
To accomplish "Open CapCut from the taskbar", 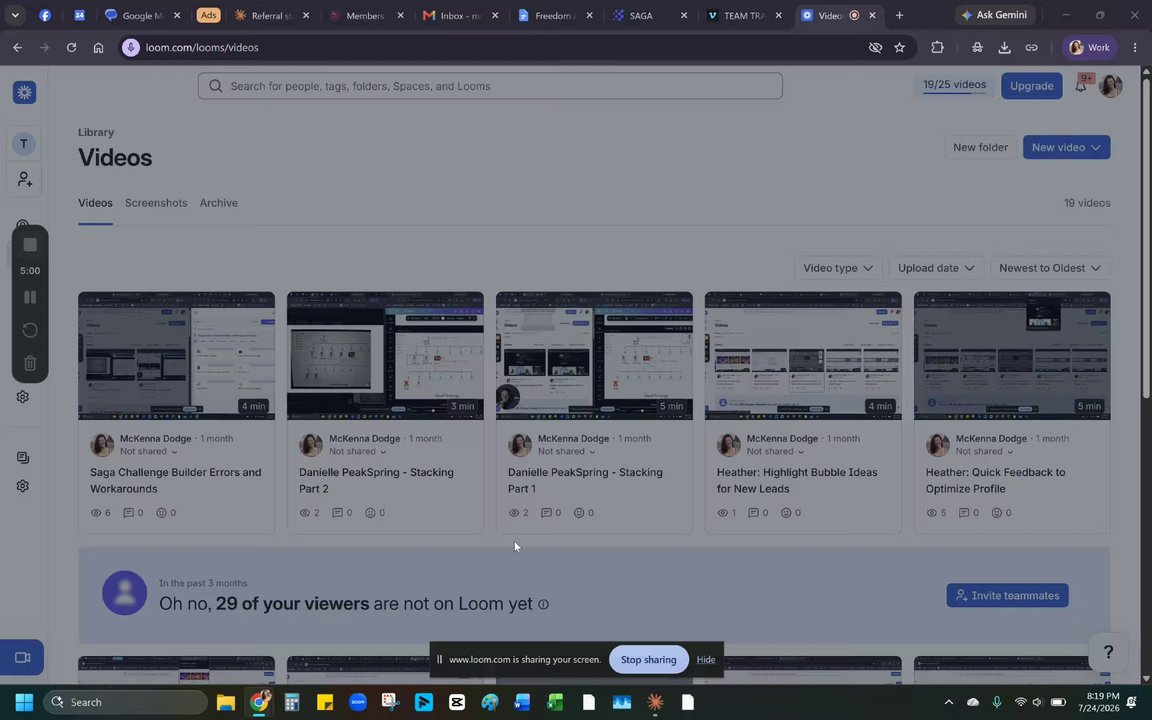I will 456,702.
